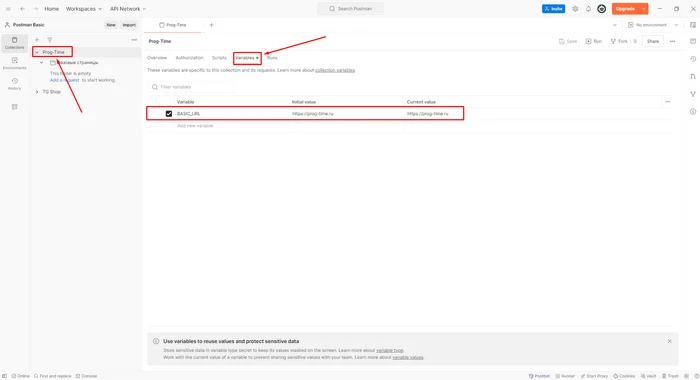Open forks icon in right sidebar
This screenshot has height=380, width=700.
pos(693,94)
